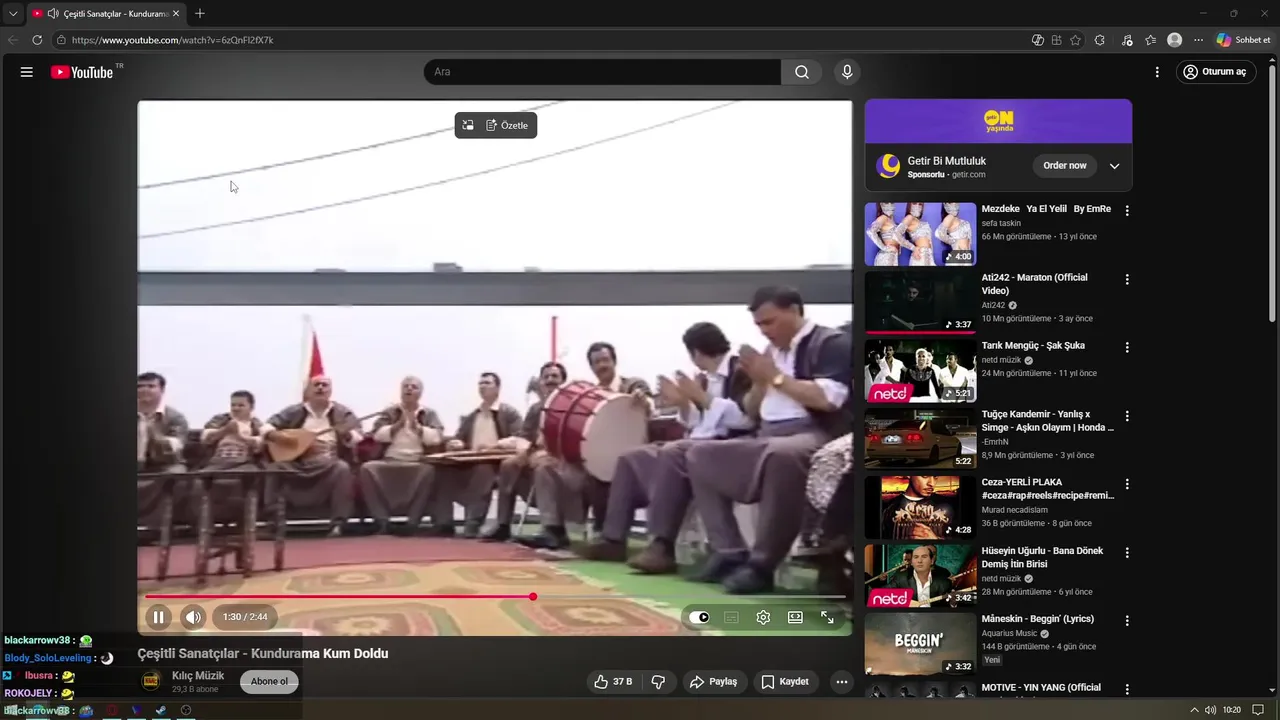Viewport: 1280px width, 720px height.
Task: Reload the page with refresh icon
Action: tap(37, 40)
